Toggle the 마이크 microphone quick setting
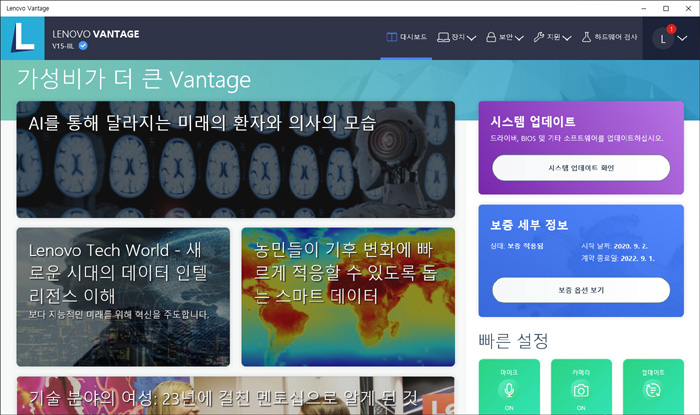The image size is (700, 415). coord(509,387)
